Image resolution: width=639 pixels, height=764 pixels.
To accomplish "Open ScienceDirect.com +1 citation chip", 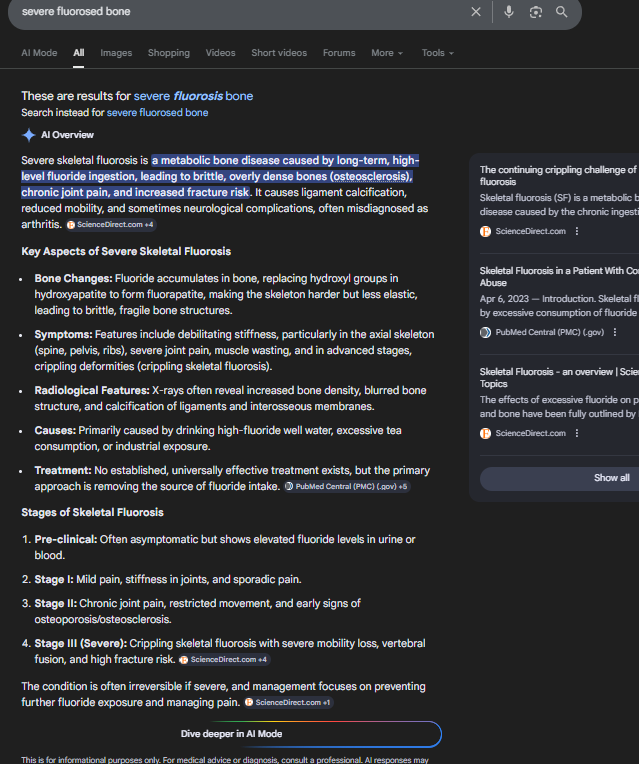I will click(x=289, y=702).
